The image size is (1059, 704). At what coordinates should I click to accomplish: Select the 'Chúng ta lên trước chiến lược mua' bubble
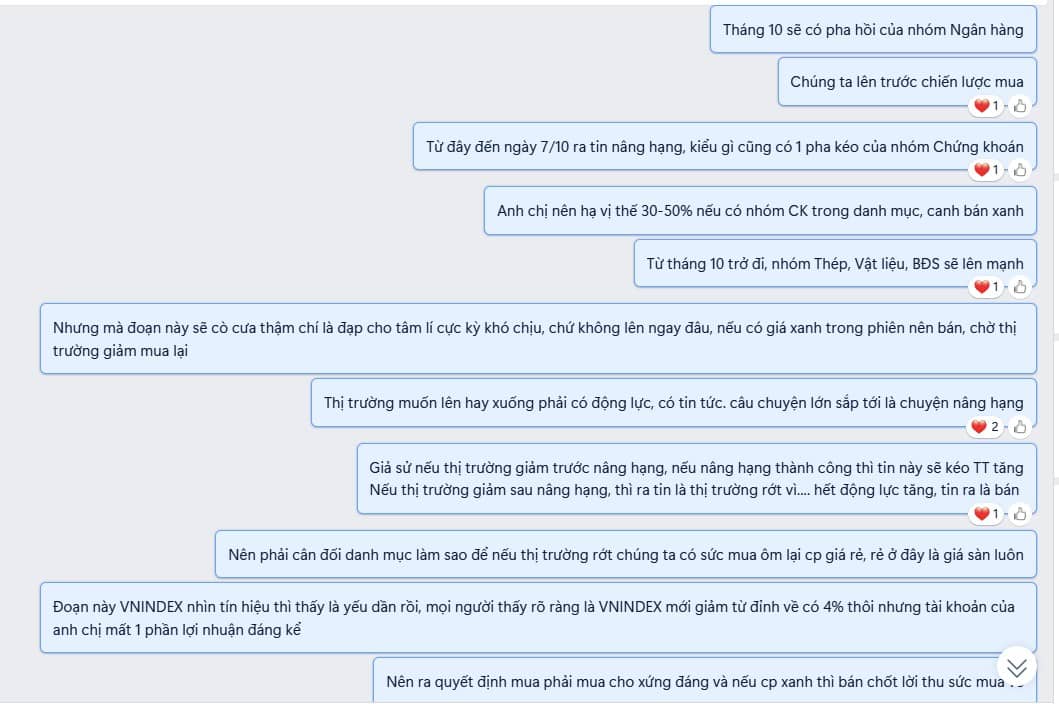(907, 82)
